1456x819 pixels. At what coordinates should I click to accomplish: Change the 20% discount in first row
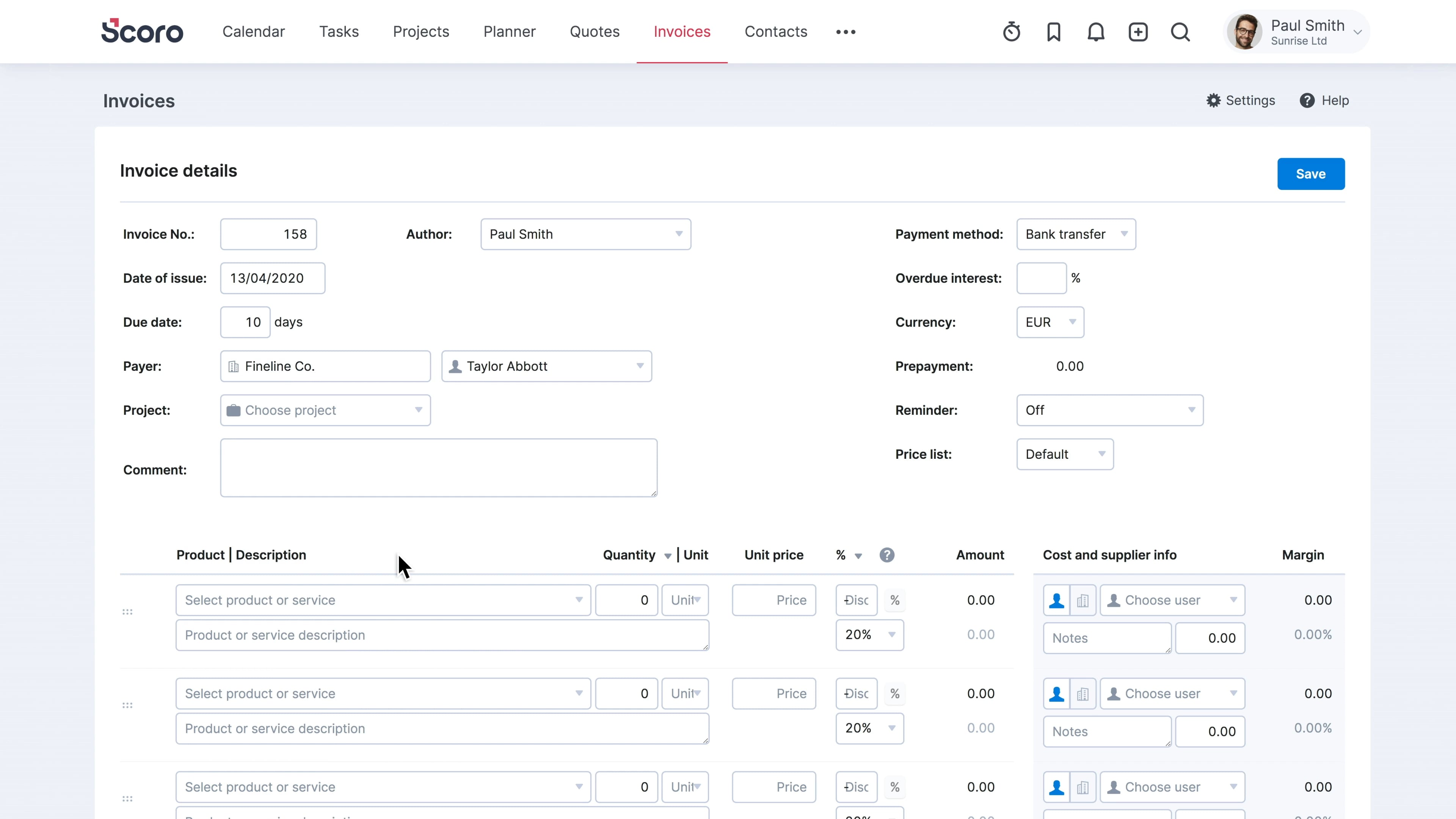coord(869,635)
